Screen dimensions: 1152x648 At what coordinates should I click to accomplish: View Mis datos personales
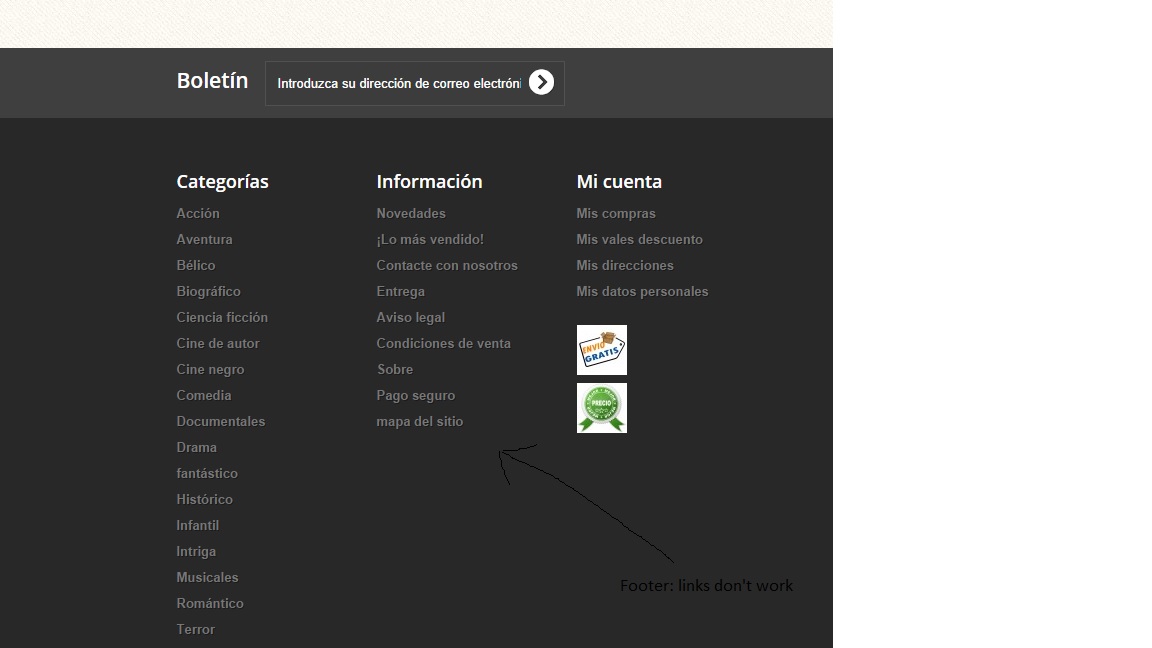click(x=642, y=292)
